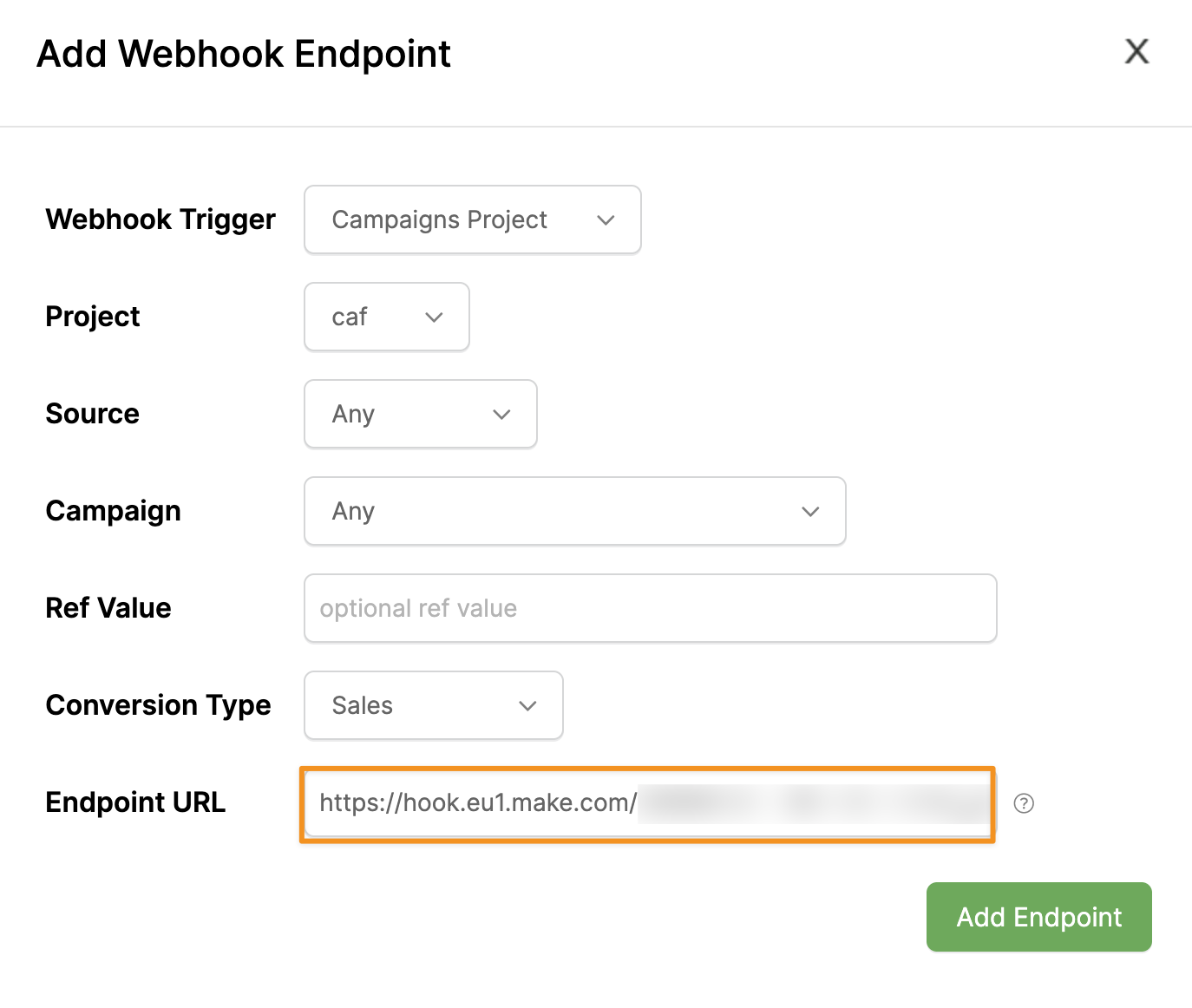Click the chevron arrow in the Source selector
This screenshot has height=1008, width=1192.
click(x=501, y=415)
